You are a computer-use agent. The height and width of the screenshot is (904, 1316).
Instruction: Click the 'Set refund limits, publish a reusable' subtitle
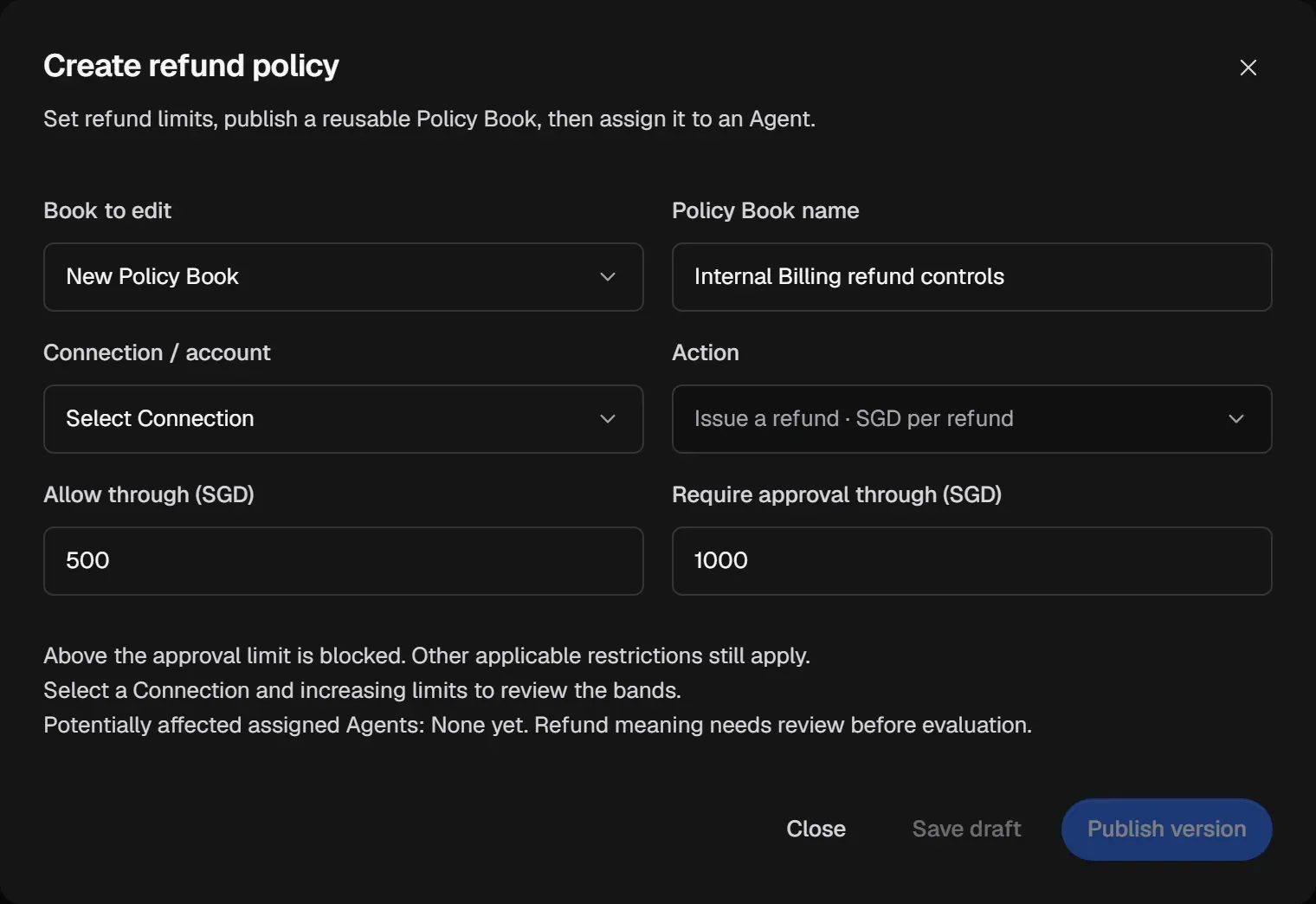click(x=429, y=119)
